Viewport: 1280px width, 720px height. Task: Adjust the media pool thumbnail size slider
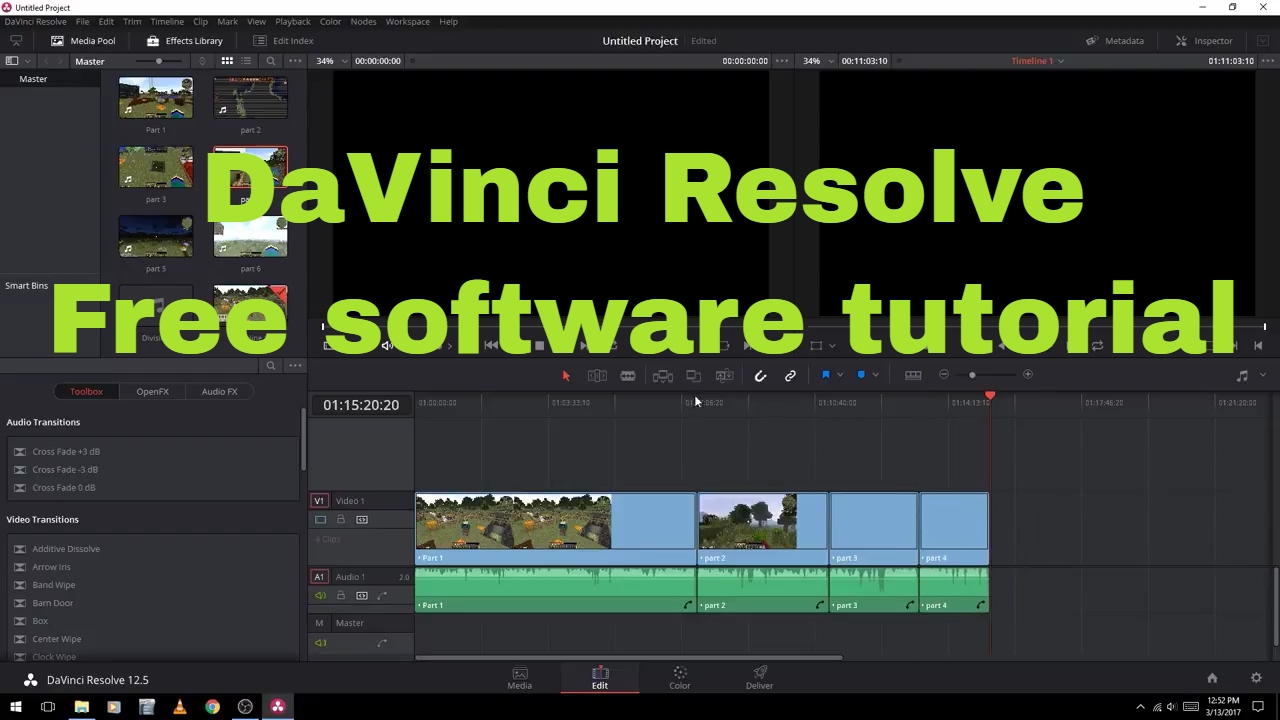tap(158, 61)
